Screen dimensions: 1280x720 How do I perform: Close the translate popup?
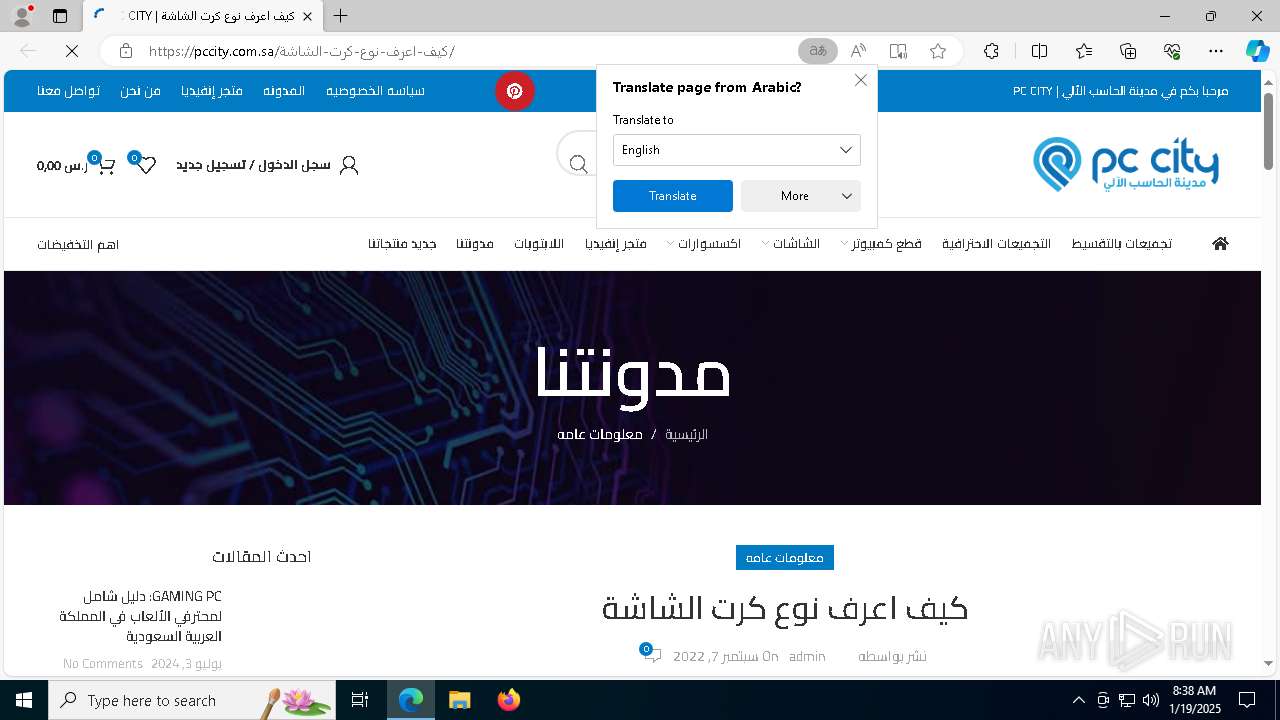860,80
